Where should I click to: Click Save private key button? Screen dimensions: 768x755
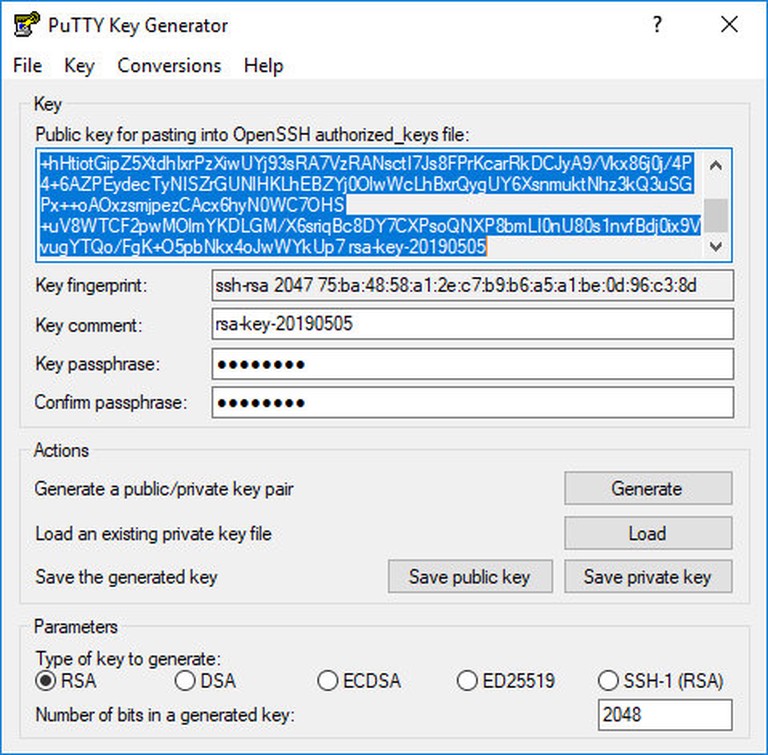point(648,577)
